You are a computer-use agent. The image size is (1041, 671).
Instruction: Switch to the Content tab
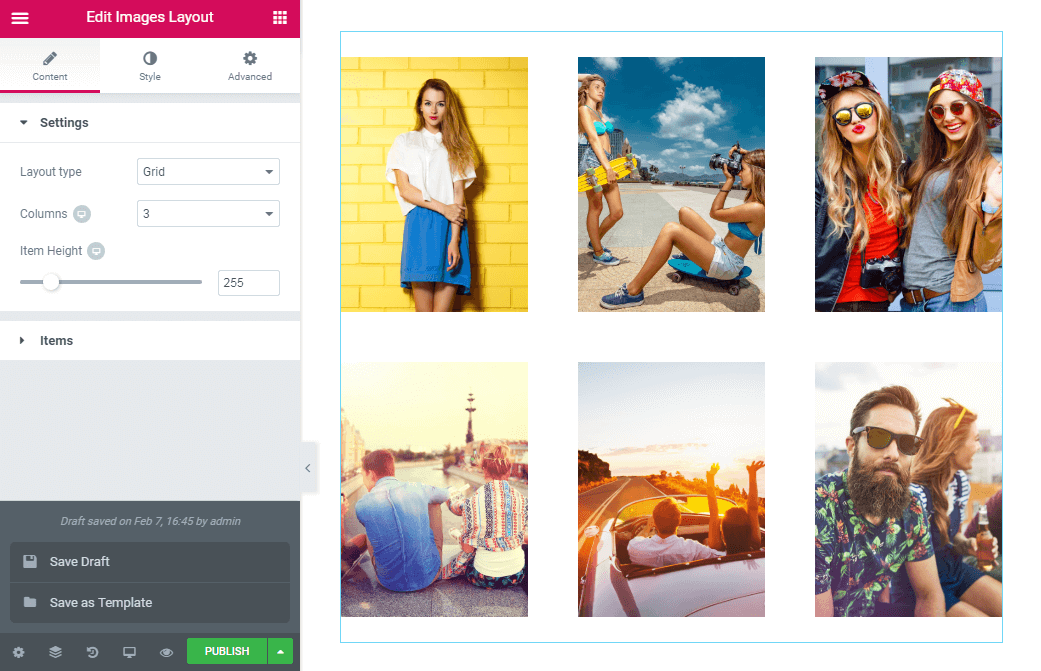pos(50,66)
